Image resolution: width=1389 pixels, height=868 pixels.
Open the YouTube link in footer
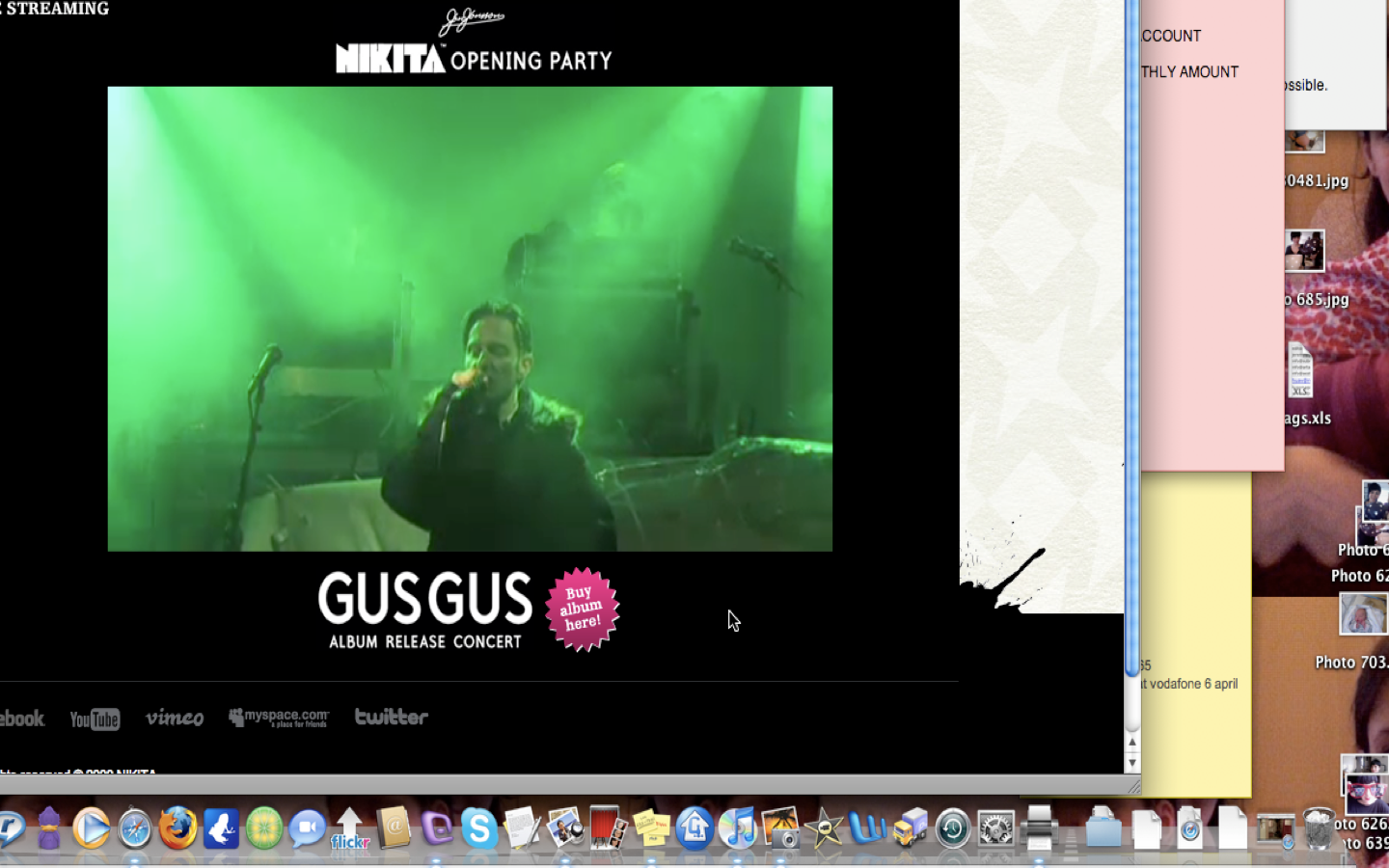tap(95, 719)
